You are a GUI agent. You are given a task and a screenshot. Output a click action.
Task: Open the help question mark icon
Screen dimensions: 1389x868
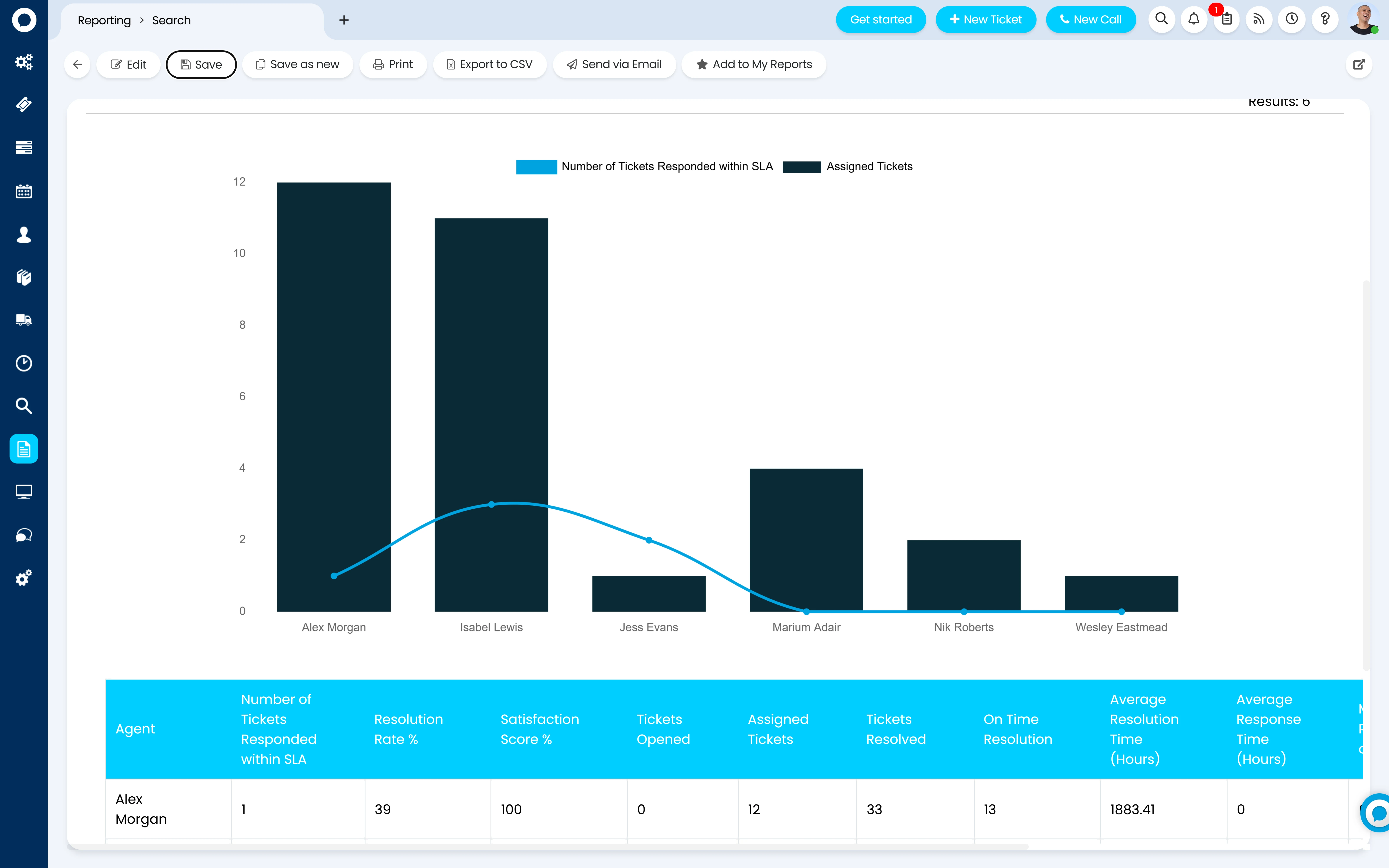point(1325,20)
